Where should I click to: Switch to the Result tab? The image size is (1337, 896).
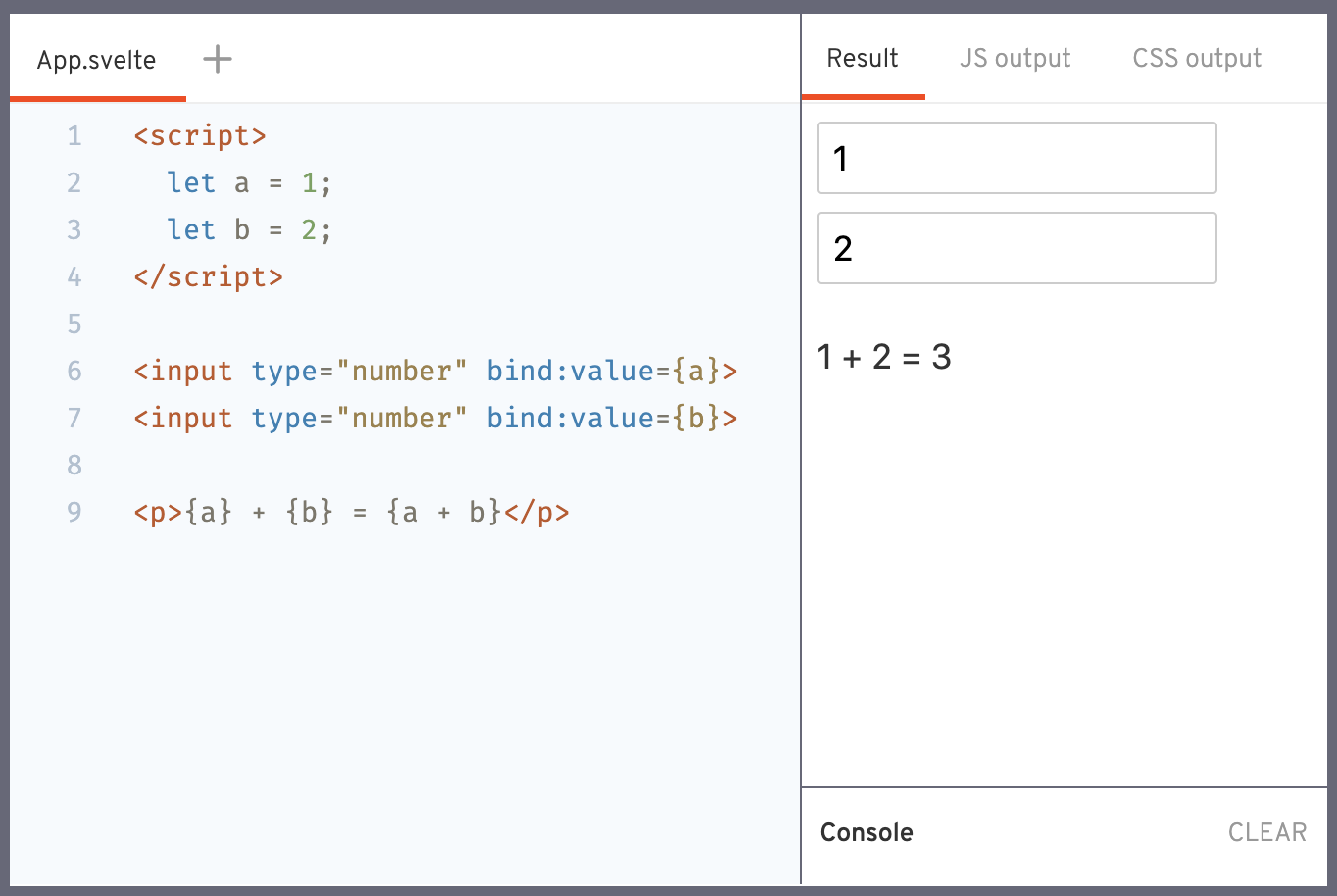(x=863, y=58)
